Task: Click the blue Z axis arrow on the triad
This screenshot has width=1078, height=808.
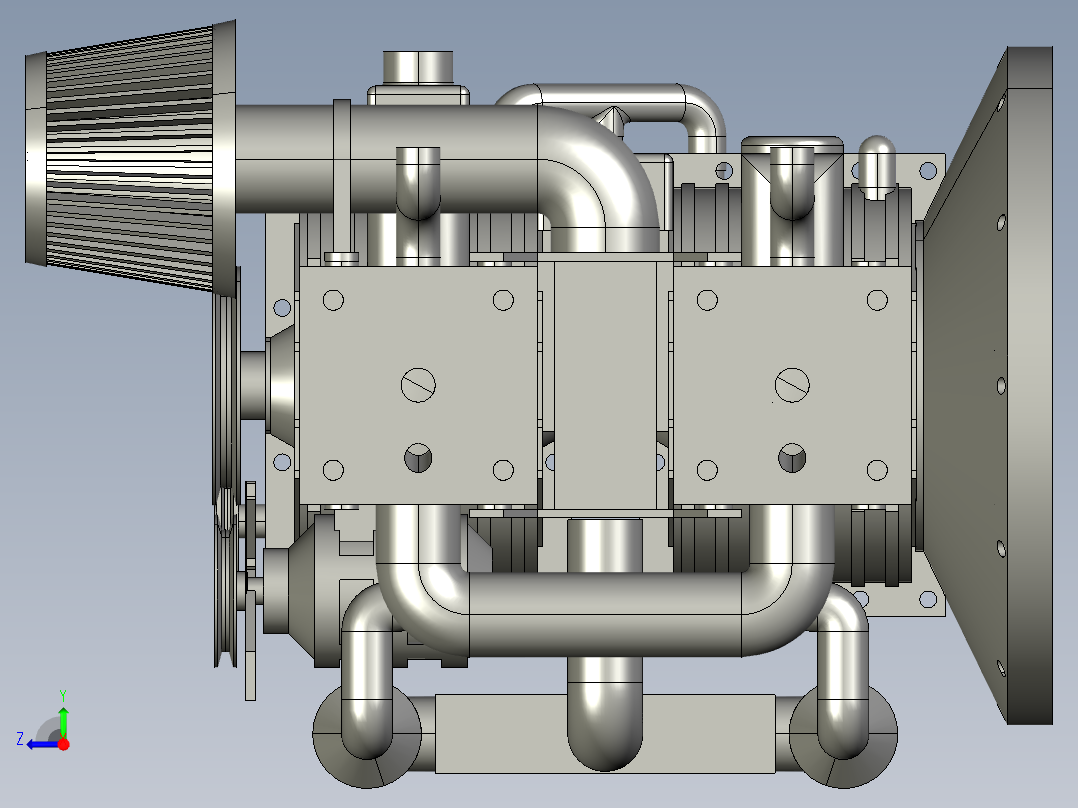Action: coord(43,744)
